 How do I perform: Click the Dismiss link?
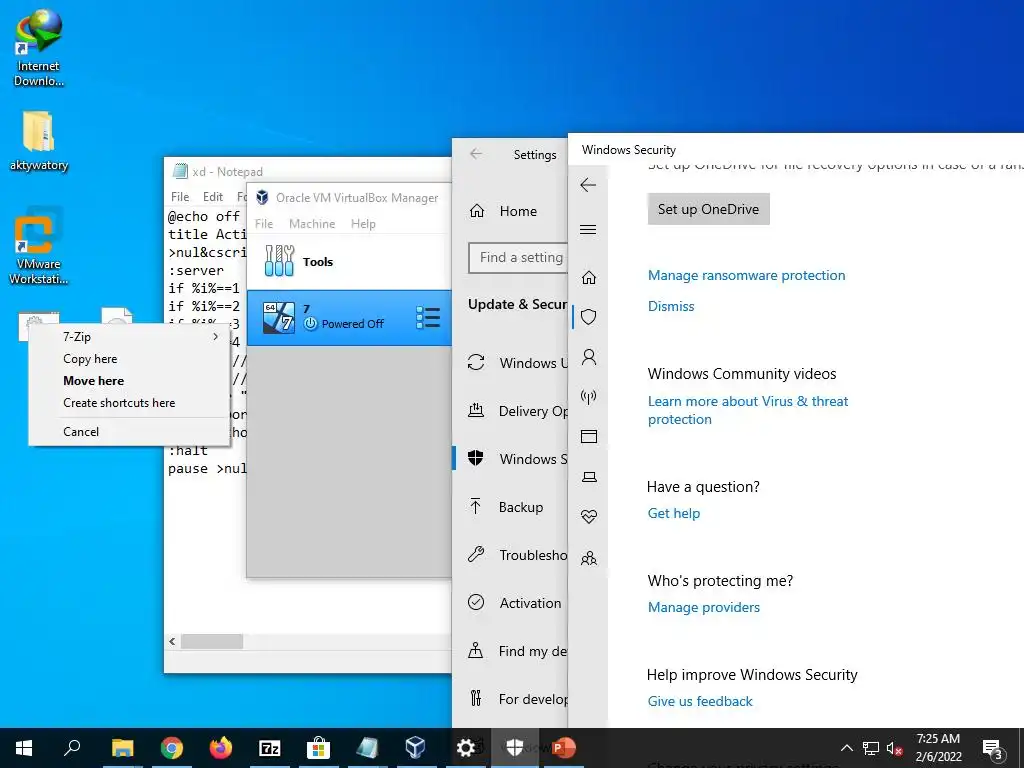coord(671,306)
